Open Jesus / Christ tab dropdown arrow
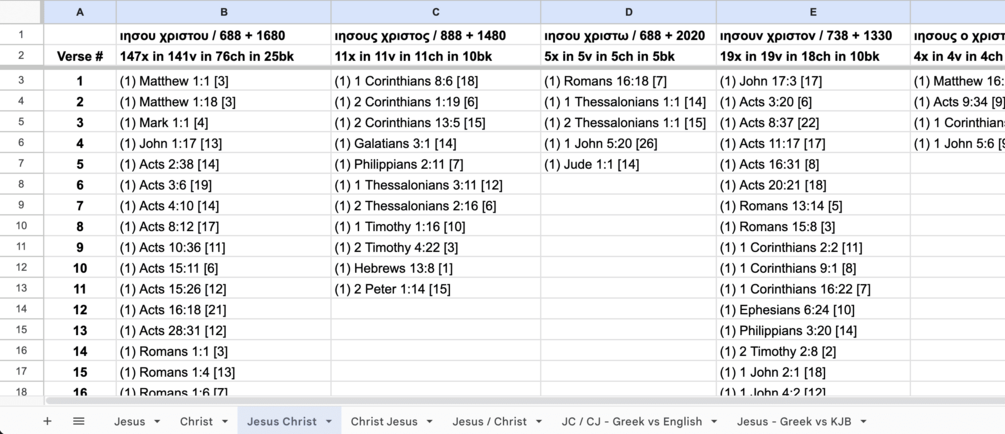Screen dimensions: 1005x434 (539, 422)
